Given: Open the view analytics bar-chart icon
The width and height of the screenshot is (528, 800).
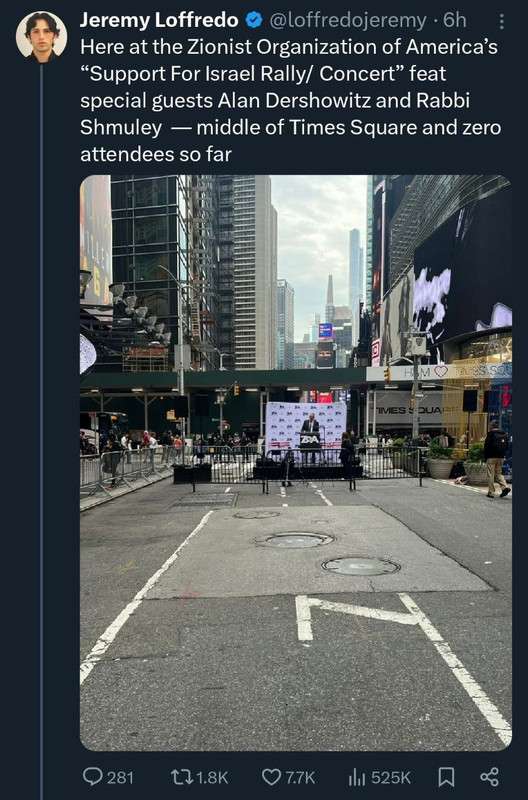Looking at the screenshot, I should coord(357,777).
